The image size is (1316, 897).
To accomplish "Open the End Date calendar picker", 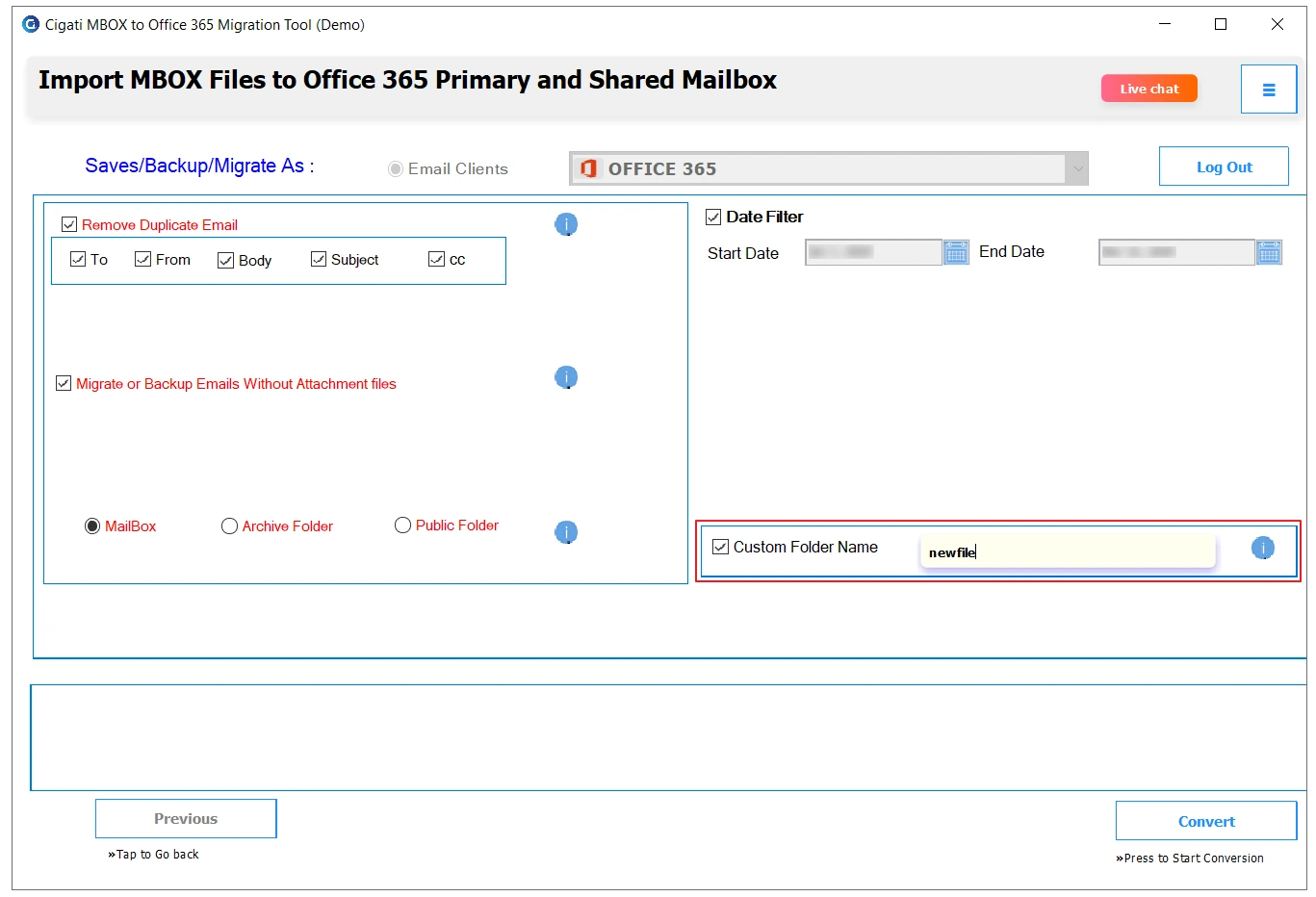I will point(1269,252).
